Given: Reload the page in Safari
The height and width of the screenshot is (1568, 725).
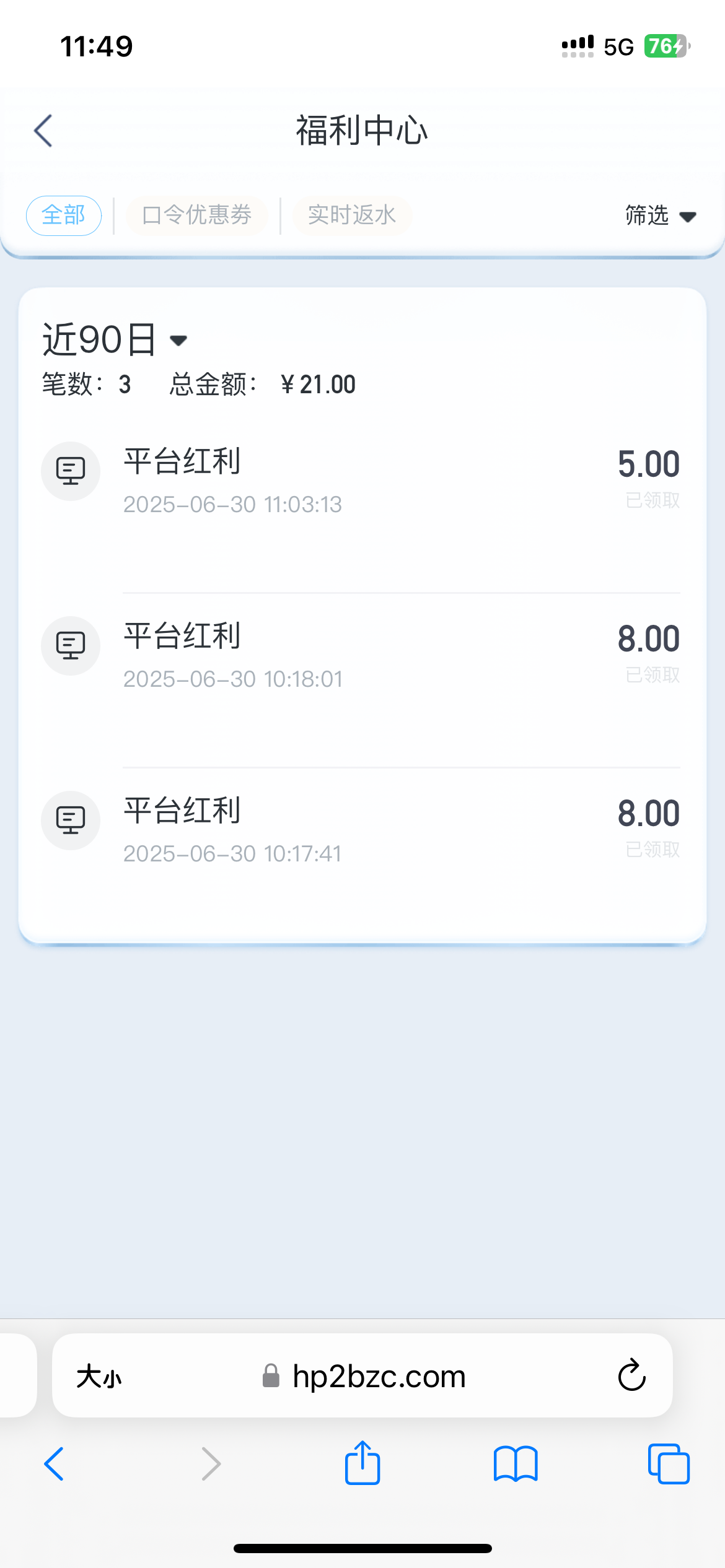Looking at the screenshot, I should click(631, 1375).
